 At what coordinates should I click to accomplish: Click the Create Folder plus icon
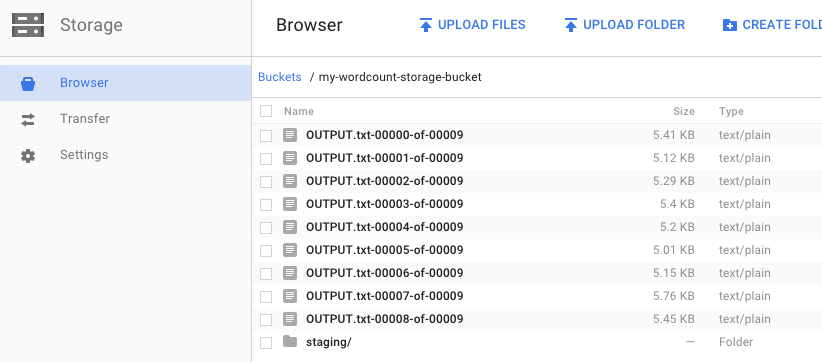[x=730, y=25]
